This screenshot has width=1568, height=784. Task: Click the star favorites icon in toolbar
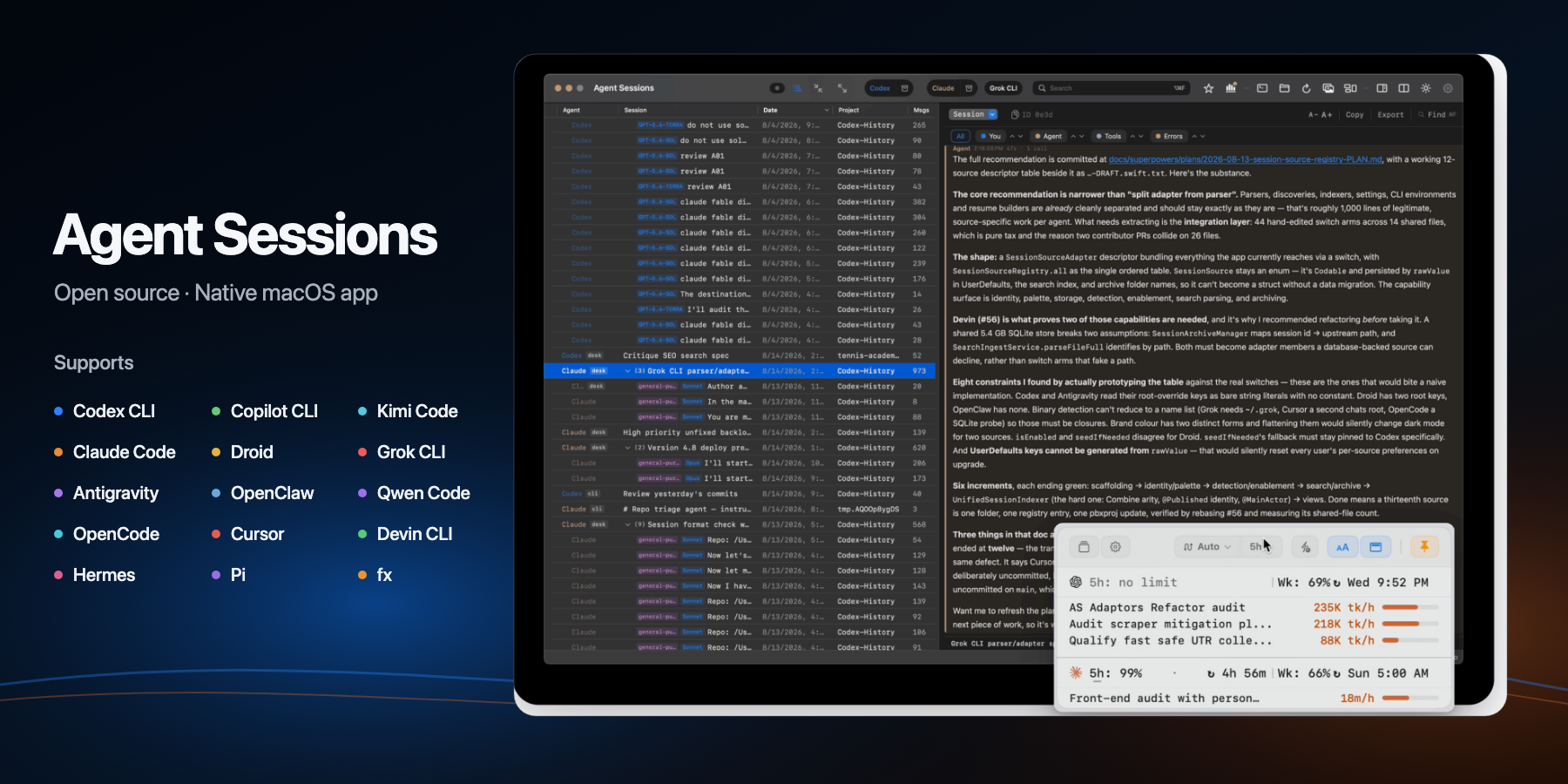(1208, 88)
